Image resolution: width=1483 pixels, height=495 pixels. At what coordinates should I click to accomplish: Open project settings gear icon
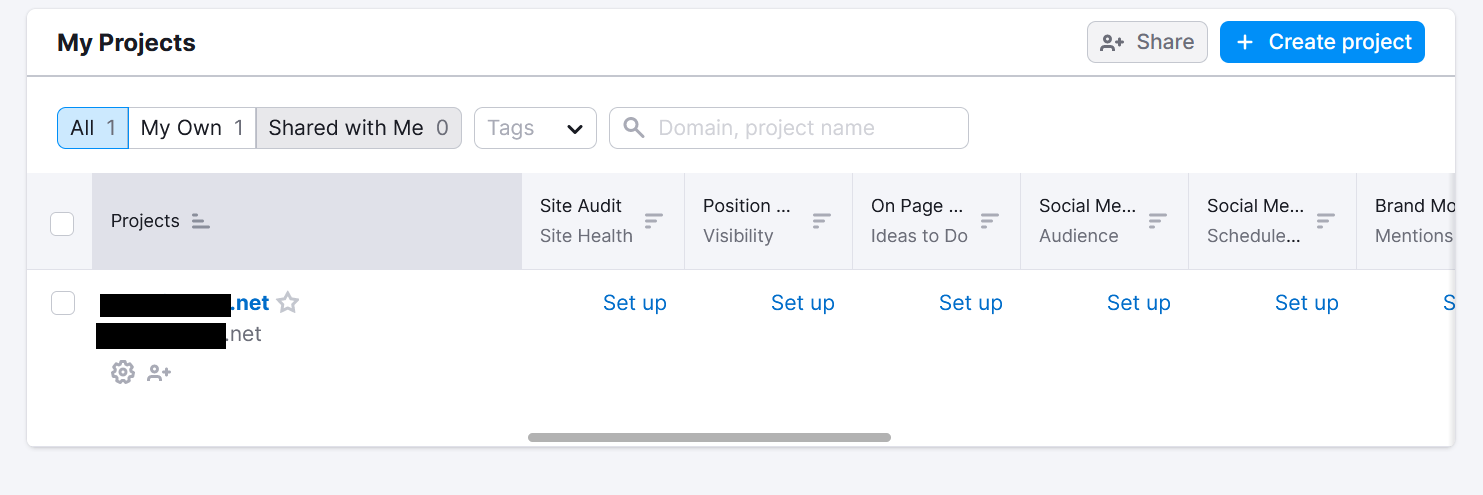pos(122,372)
